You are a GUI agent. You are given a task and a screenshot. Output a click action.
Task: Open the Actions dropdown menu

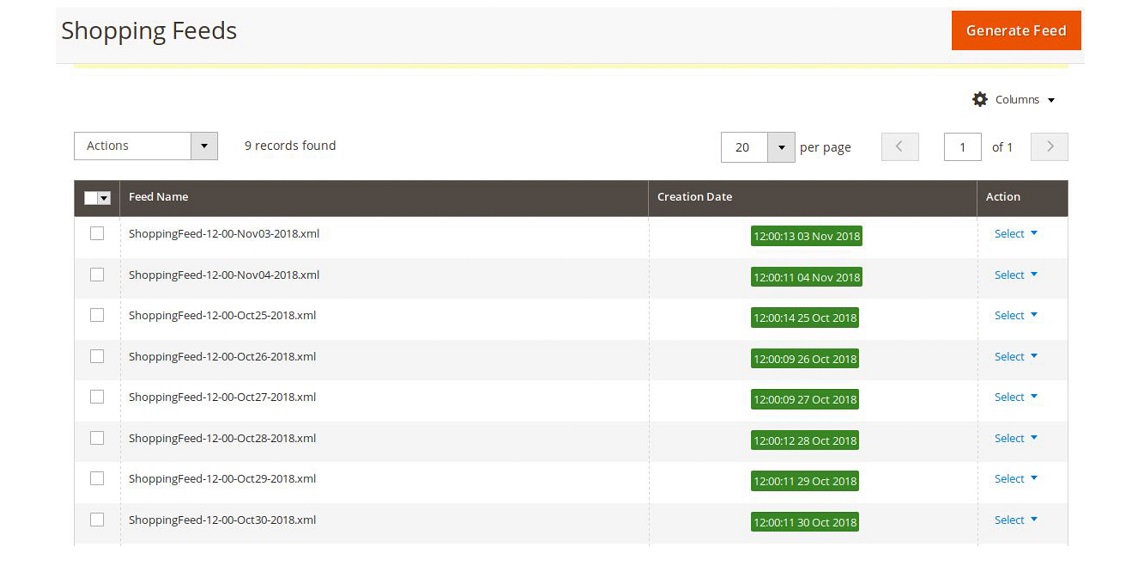coord(133,146)
